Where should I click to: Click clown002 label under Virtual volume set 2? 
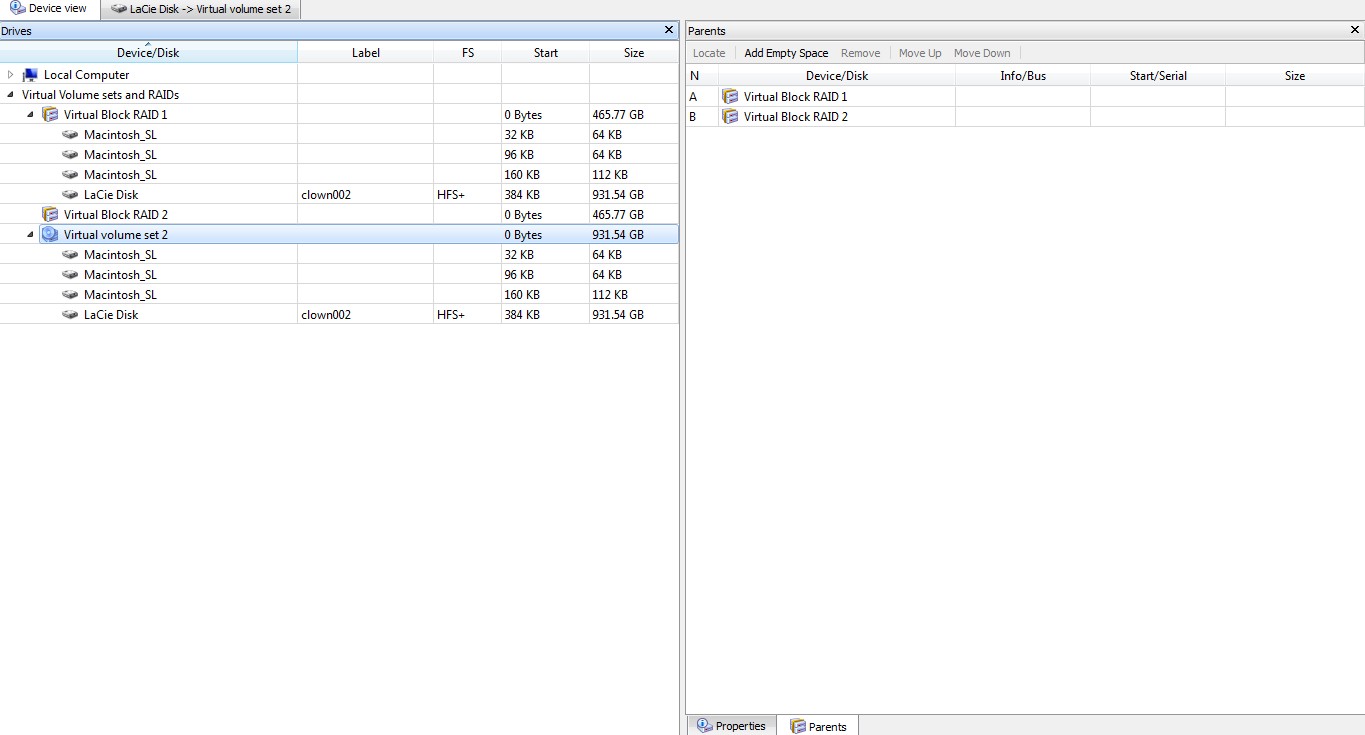point(326,315)
